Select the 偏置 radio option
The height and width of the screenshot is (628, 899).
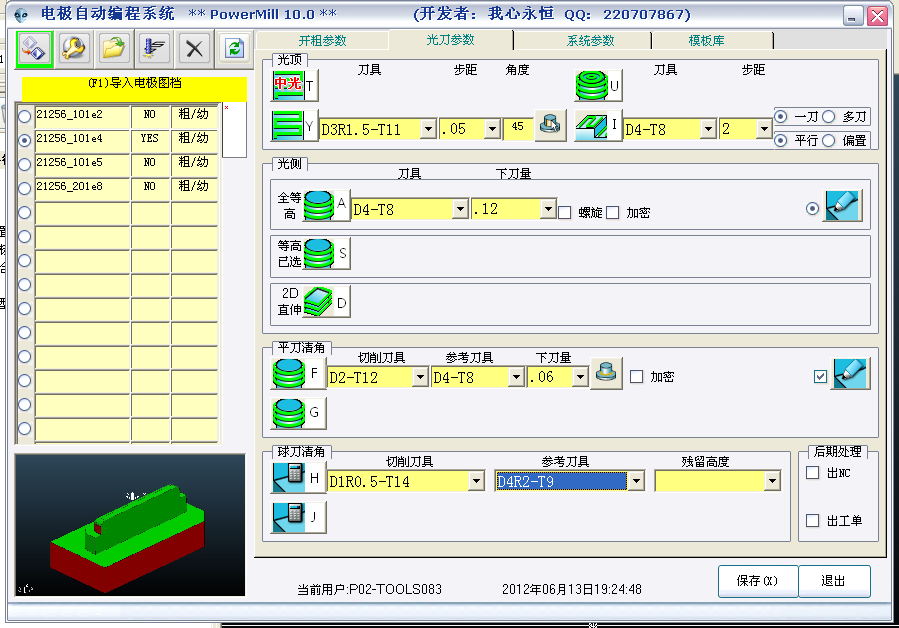(829, 141)
